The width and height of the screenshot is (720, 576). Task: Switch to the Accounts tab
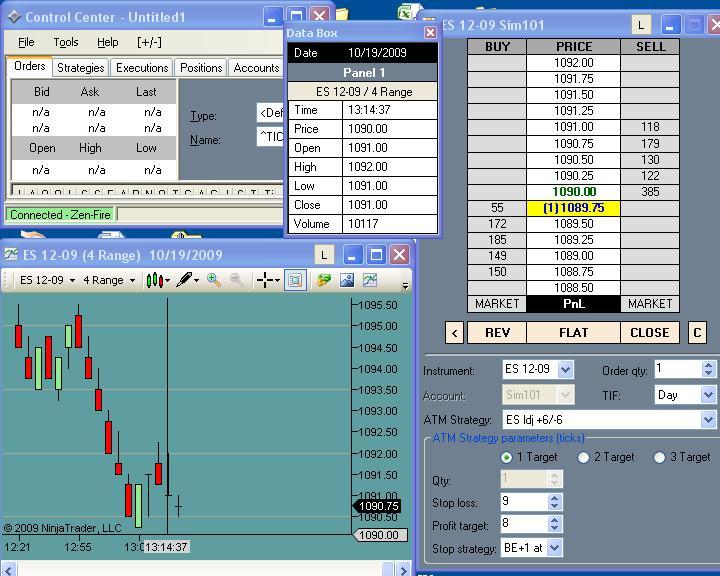256,68
